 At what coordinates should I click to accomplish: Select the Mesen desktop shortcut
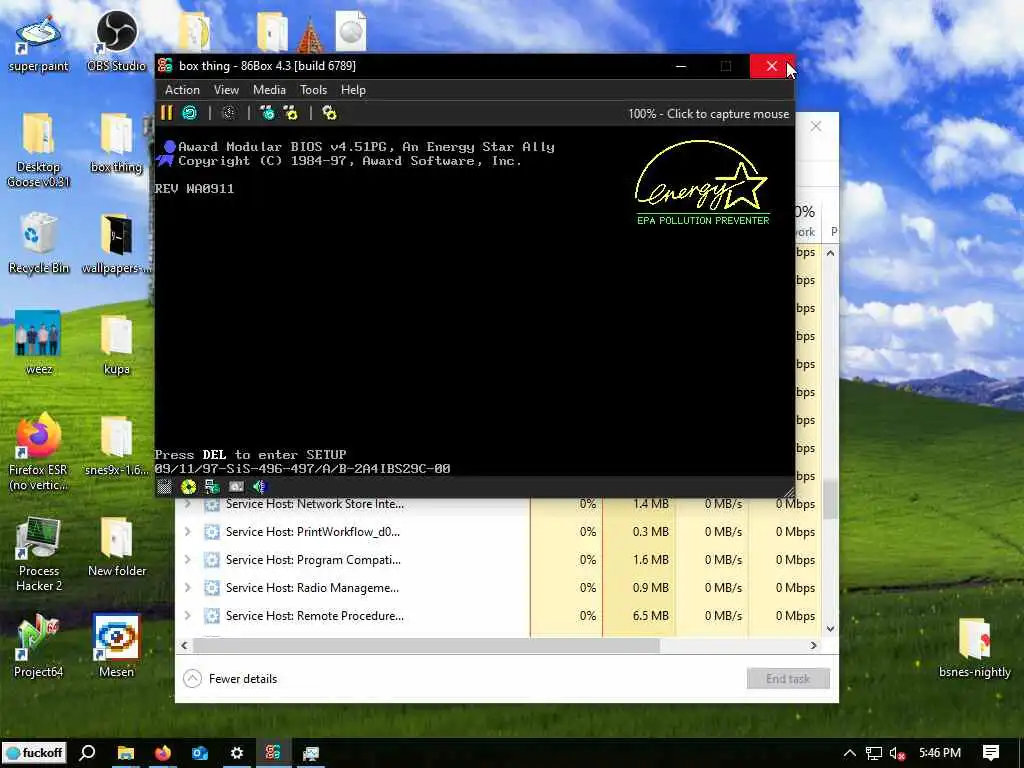[116, 647]
